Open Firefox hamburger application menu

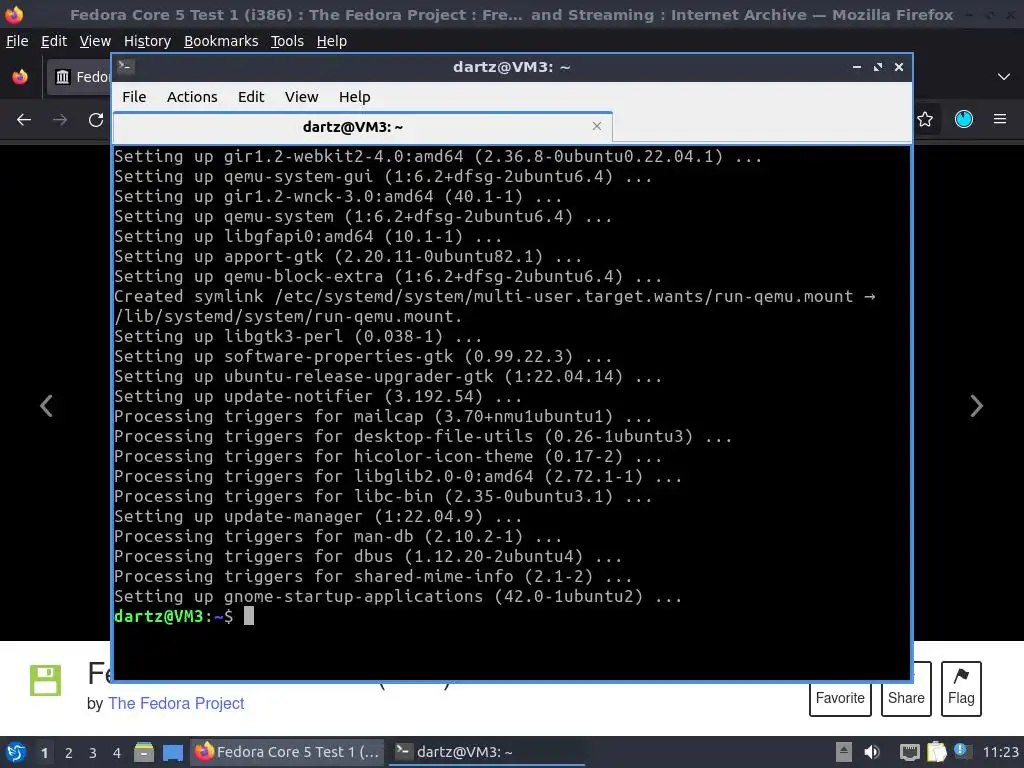pos(1000,119)
